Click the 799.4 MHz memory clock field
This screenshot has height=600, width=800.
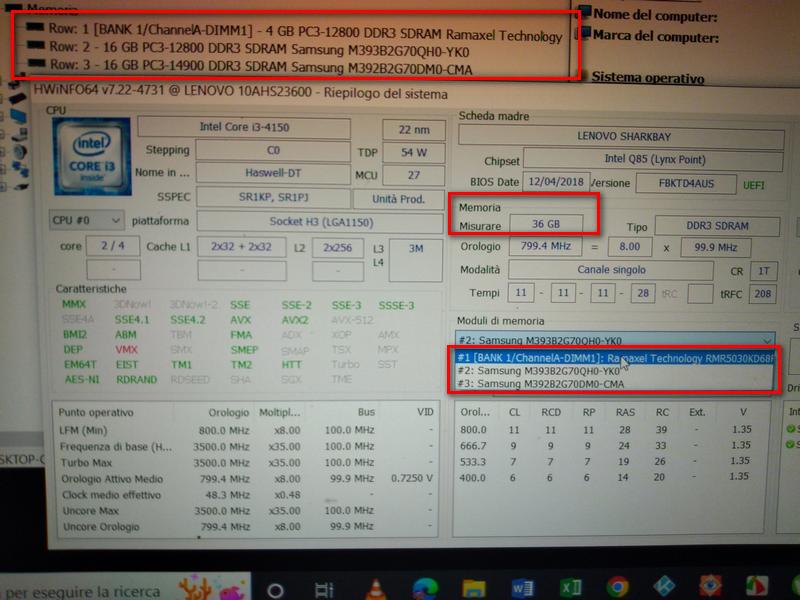click(x=545, y=246)
